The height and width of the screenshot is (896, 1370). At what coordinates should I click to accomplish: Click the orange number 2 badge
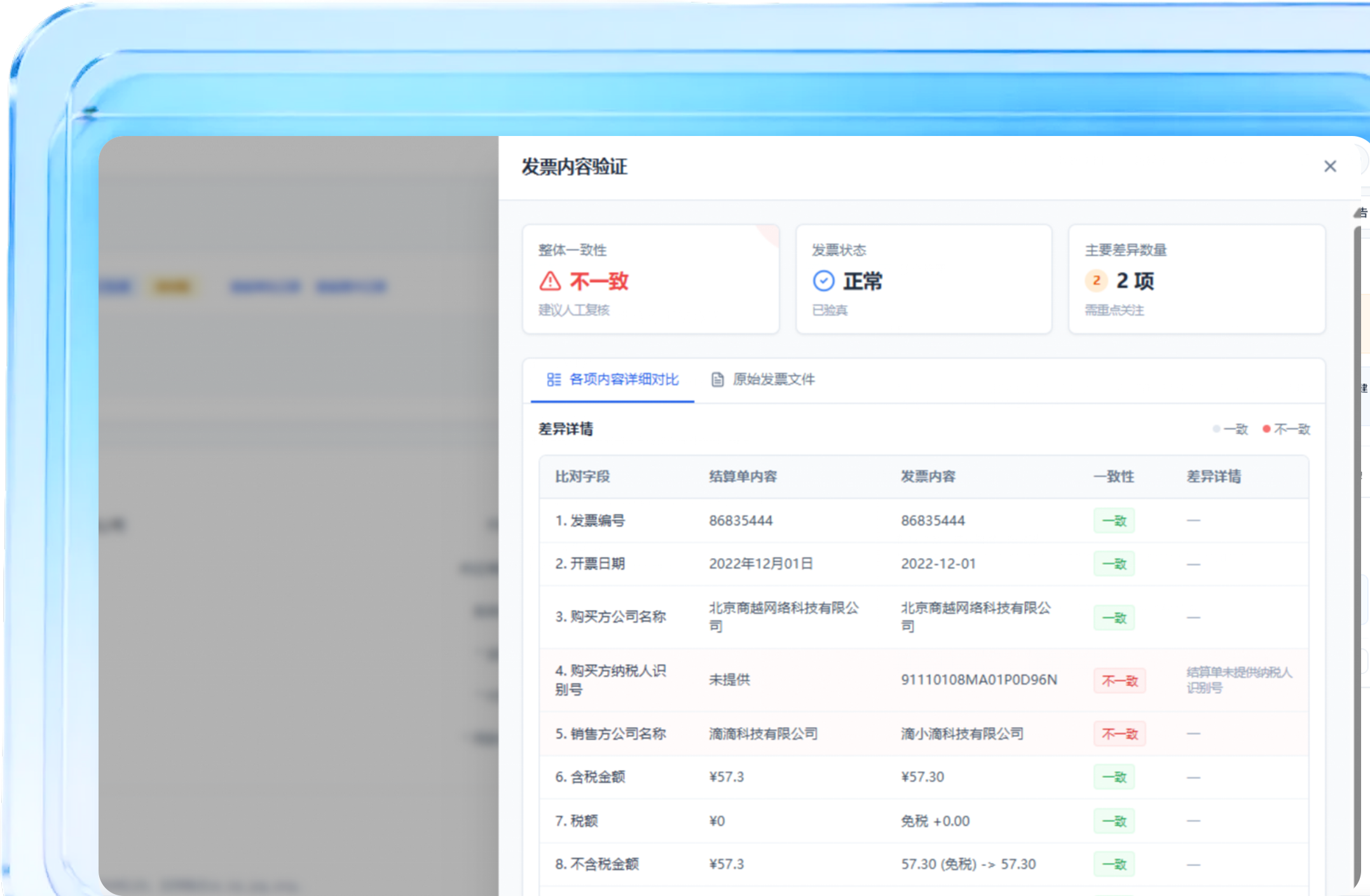pyautogui.click(x=1096, y=280)
